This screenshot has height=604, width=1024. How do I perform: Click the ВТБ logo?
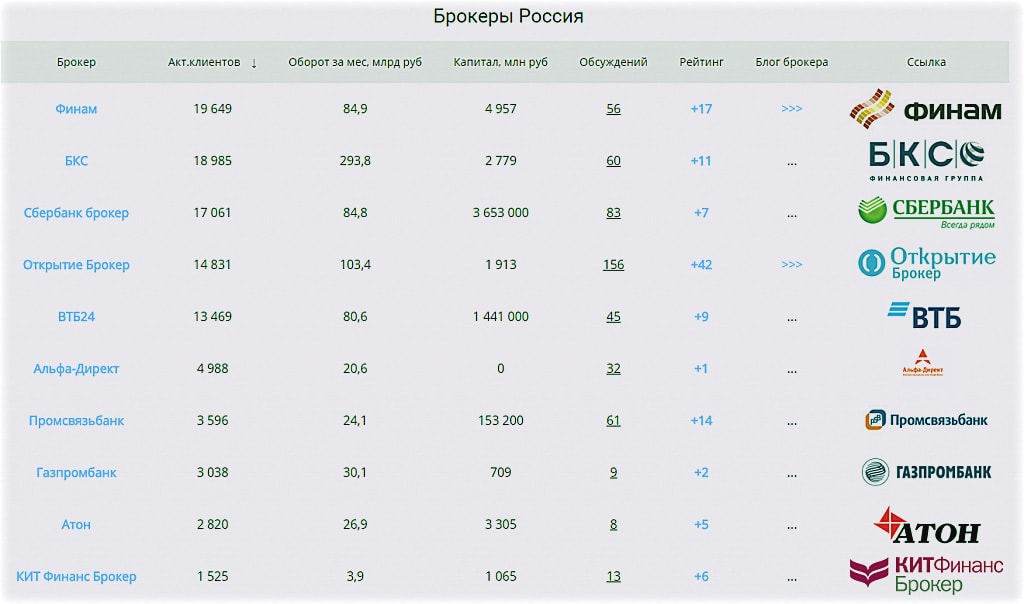tap(925, 316)
